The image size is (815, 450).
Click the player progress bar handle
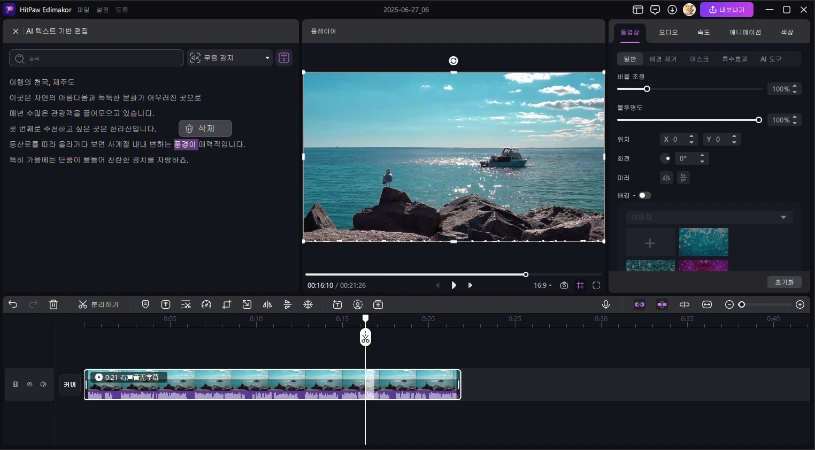(x=525, y=274)
